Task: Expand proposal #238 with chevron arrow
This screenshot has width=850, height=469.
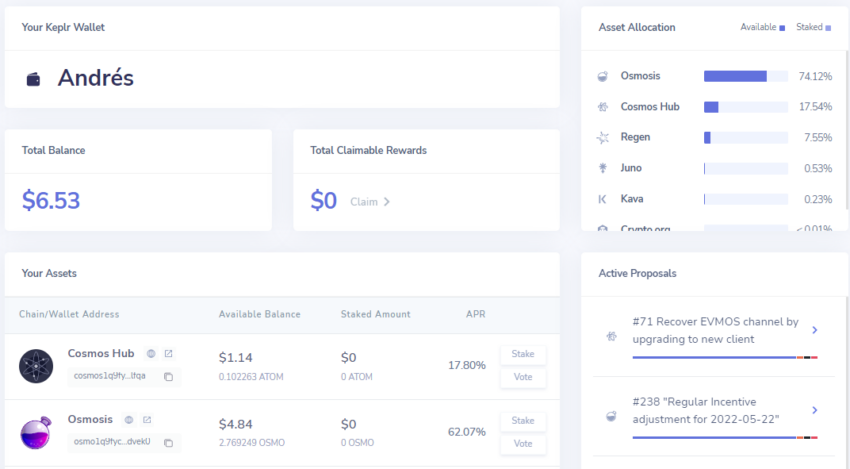Action: pos(814,410)
